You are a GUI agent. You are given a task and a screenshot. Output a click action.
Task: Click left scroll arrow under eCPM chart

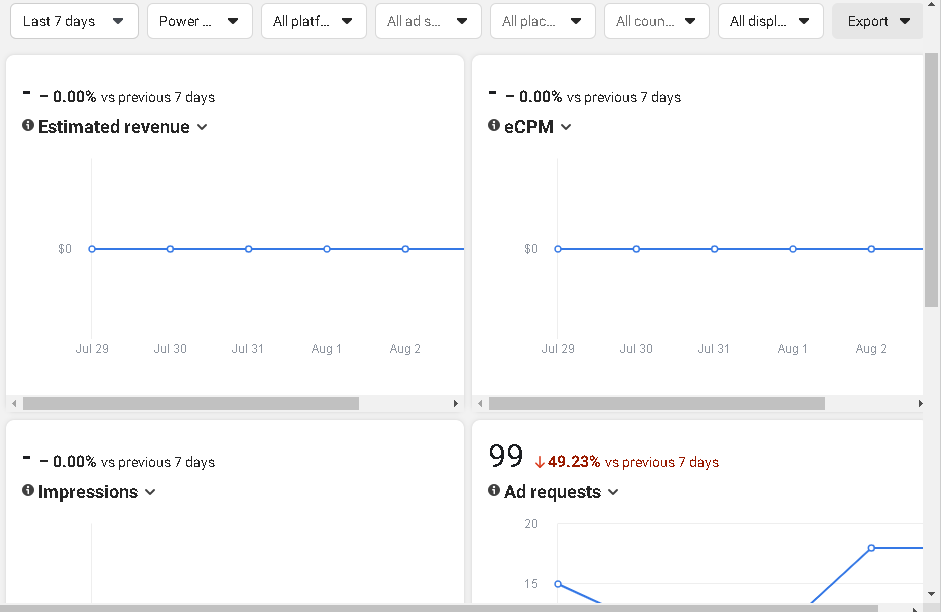[x=480, y=403]
